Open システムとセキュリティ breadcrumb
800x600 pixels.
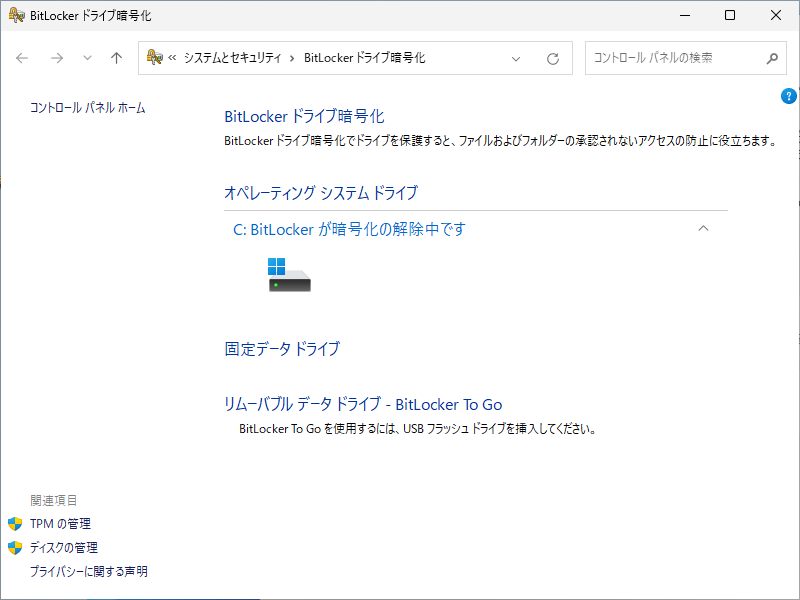(233, 58)
